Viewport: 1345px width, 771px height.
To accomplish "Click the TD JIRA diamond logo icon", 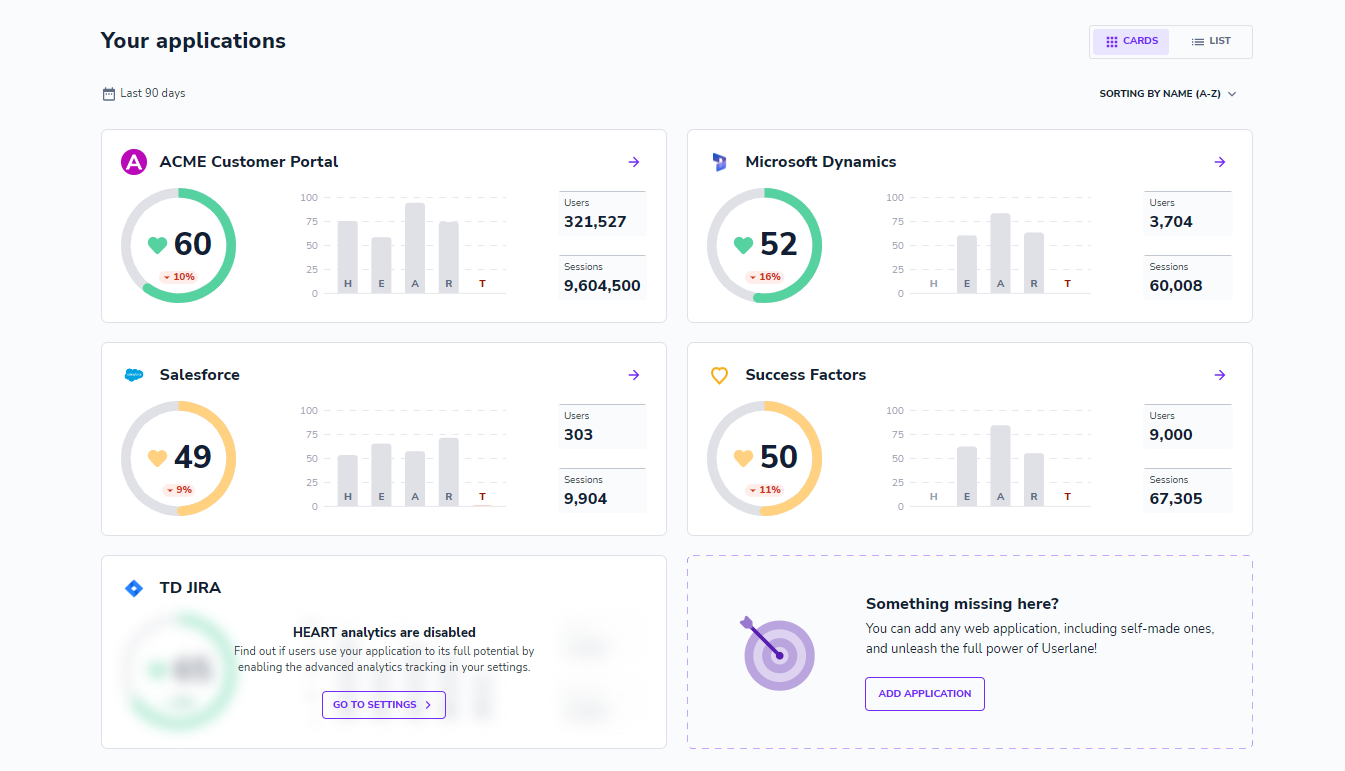I will [x=134, y=588].
